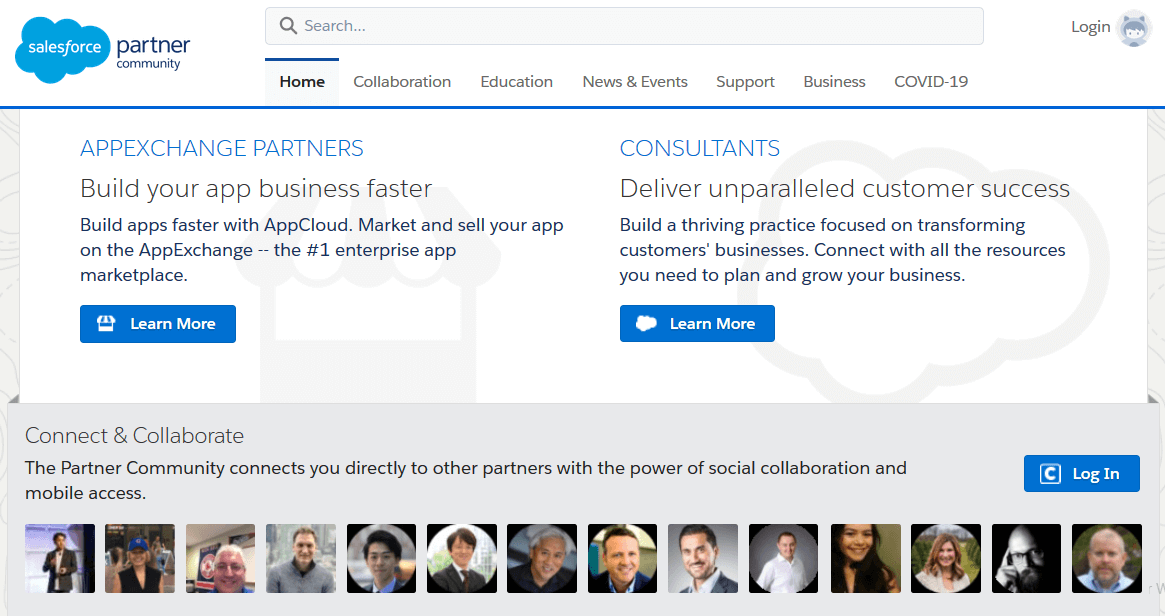Focus the Search input field
The image size is (1165, 616).
click(x=640, y=26)
